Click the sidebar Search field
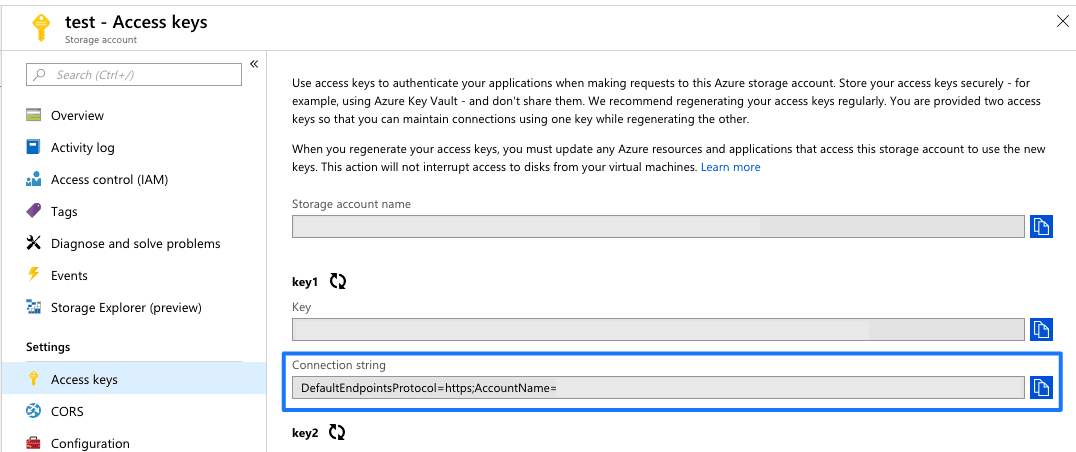This screenshot has width=1076, height=452. pyautogui.click(x=134, y=75)
